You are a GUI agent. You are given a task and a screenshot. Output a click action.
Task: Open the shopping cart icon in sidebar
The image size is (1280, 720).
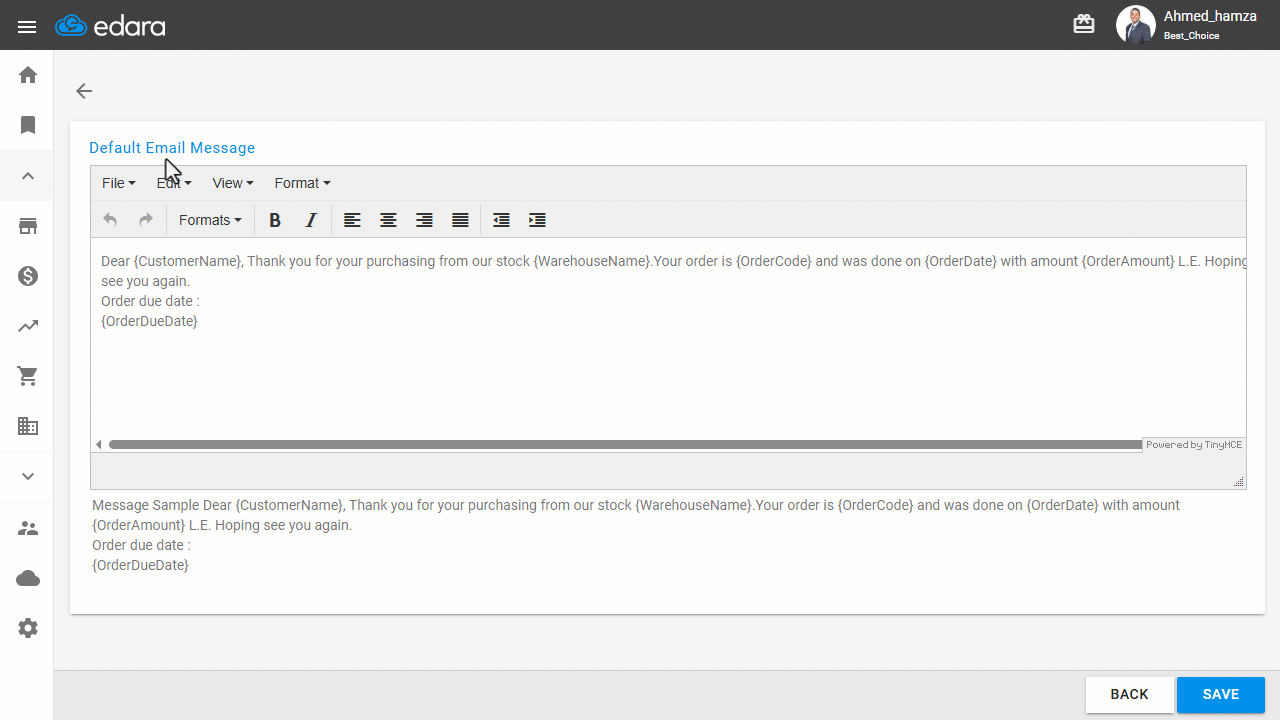coord(28,376)
